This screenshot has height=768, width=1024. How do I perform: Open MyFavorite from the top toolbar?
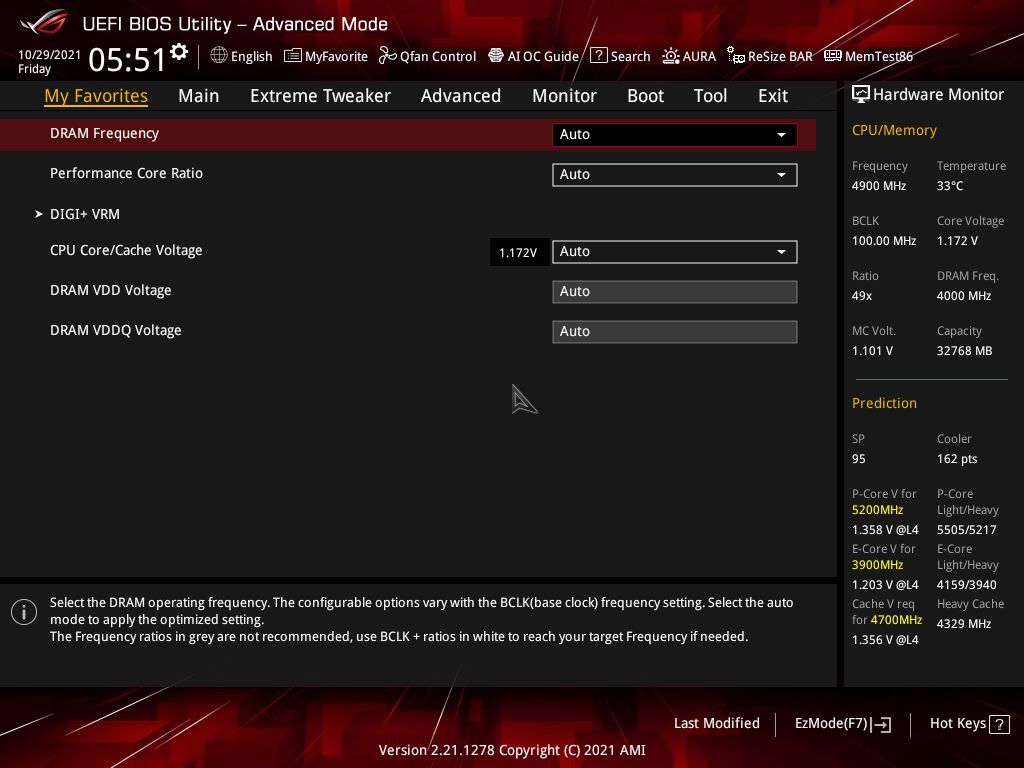click(326, 56)
